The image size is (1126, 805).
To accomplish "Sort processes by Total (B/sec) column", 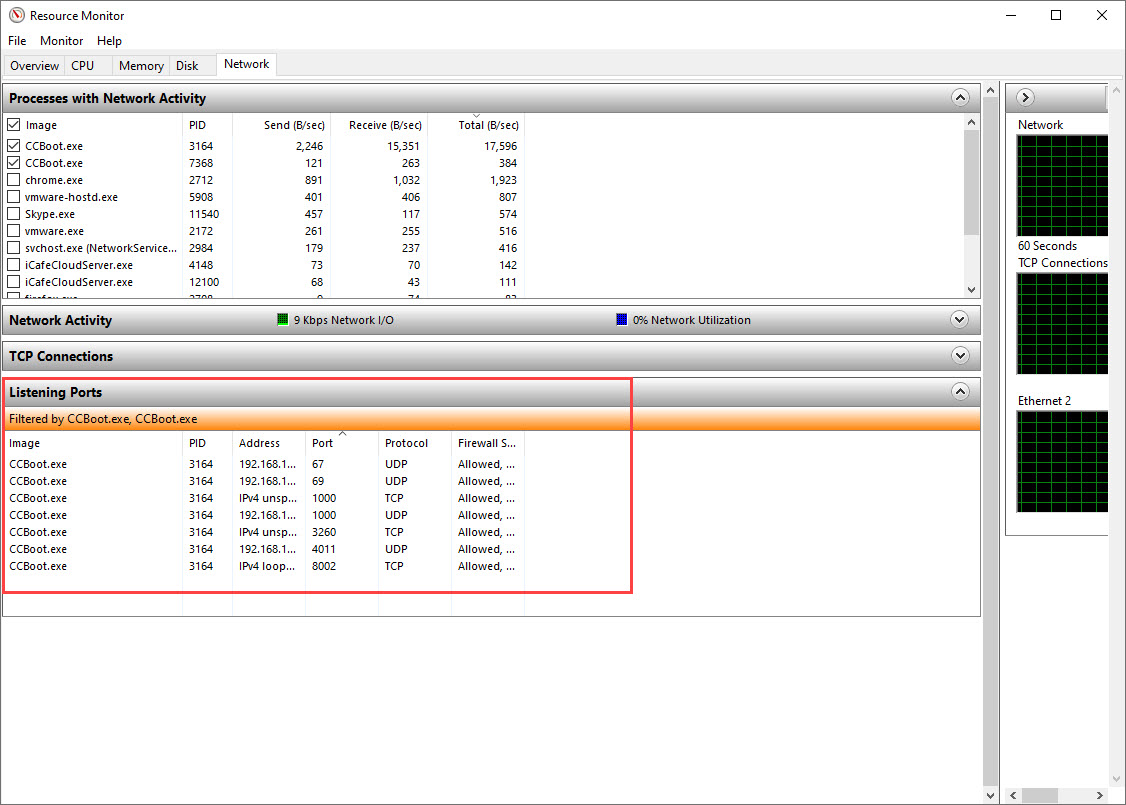I will [488, 125].
